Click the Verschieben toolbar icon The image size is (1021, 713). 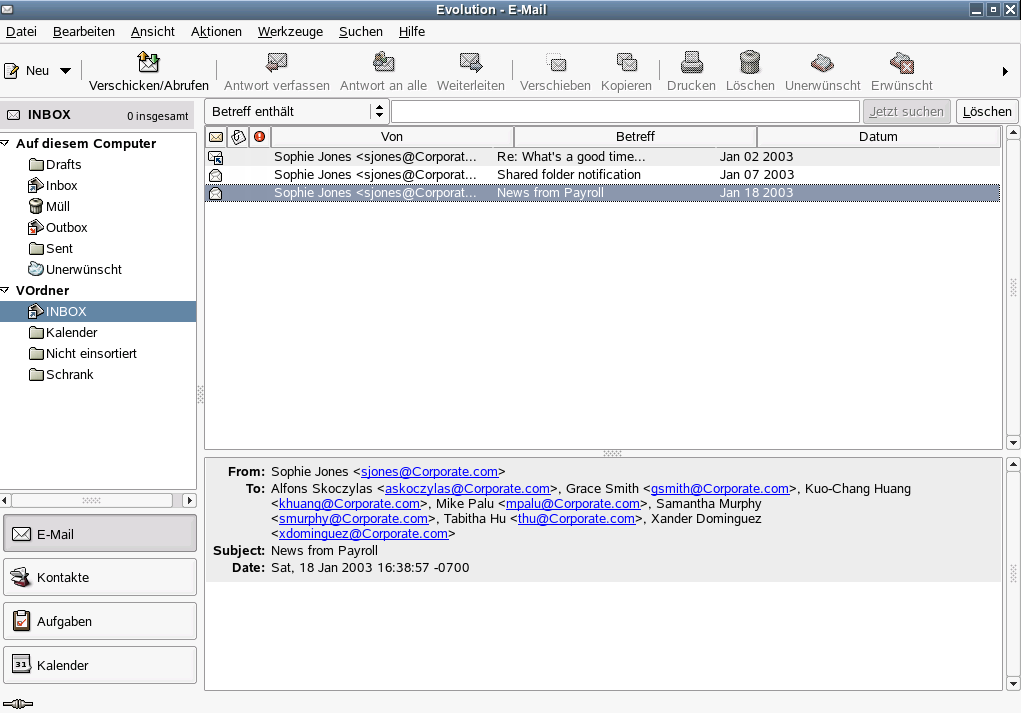click(x=555, y=63)
